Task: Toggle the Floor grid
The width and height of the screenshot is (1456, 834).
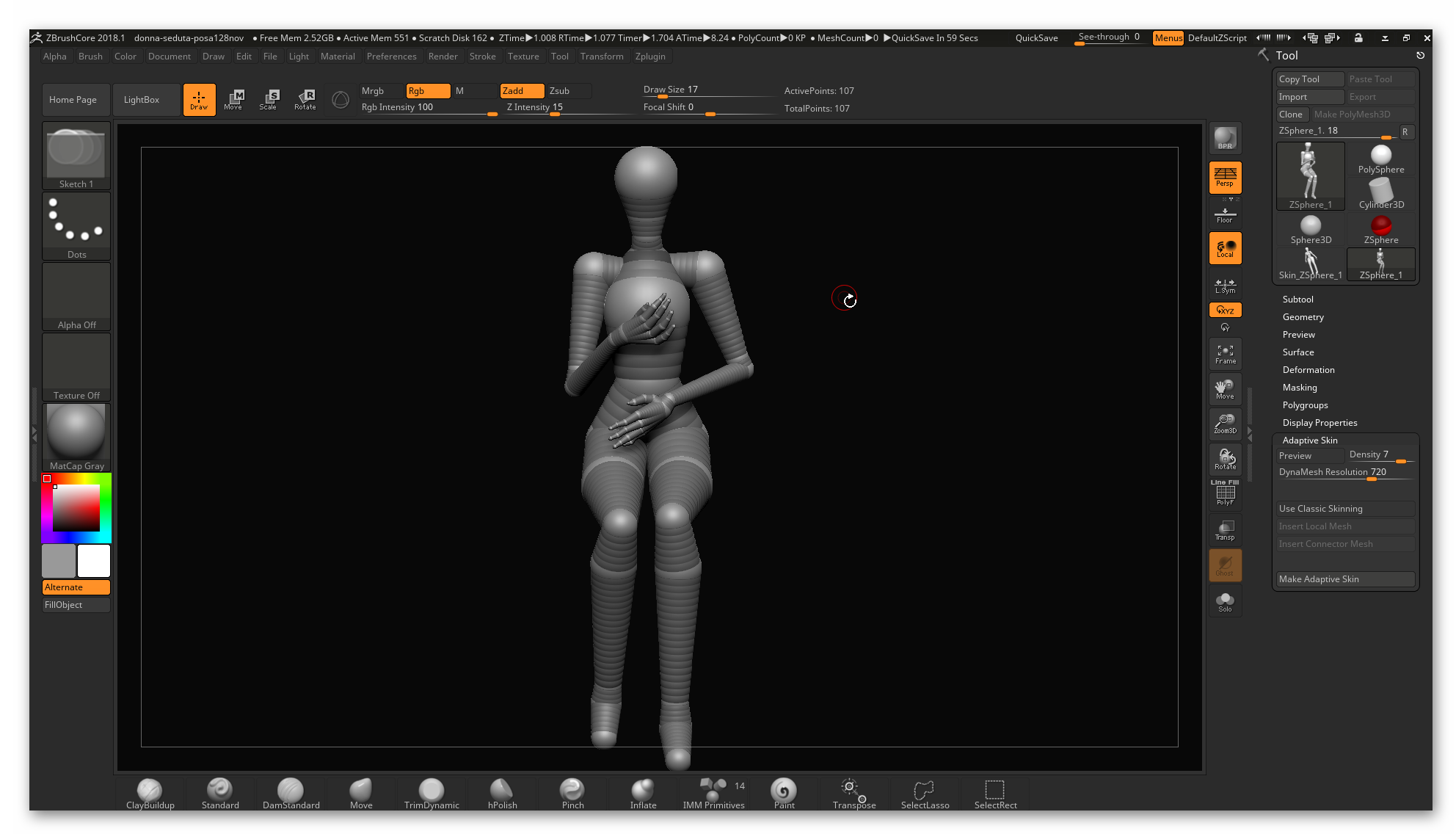Action: click(1224, 211)
